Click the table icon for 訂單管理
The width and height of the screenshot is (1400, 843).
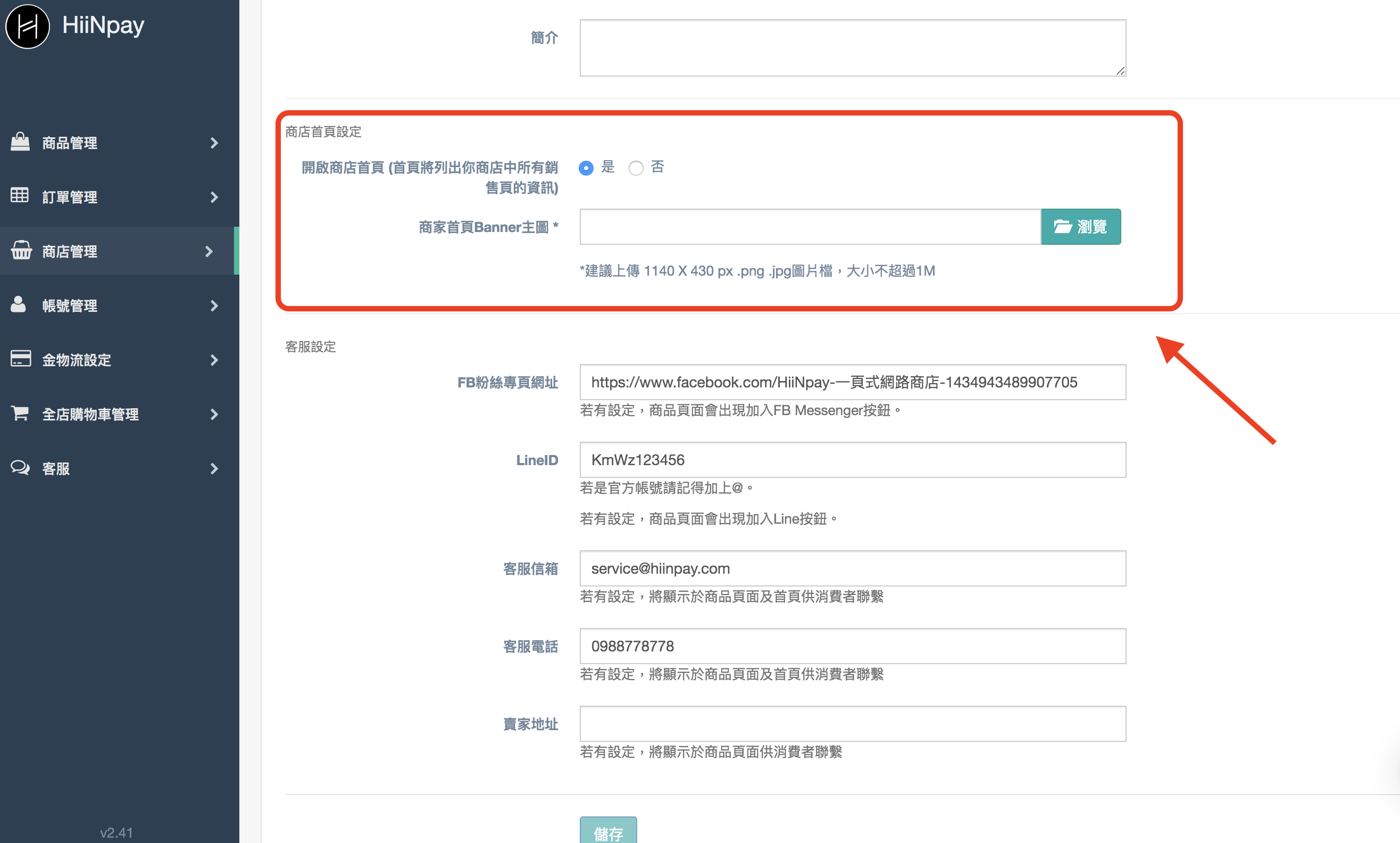pos(20,195)
